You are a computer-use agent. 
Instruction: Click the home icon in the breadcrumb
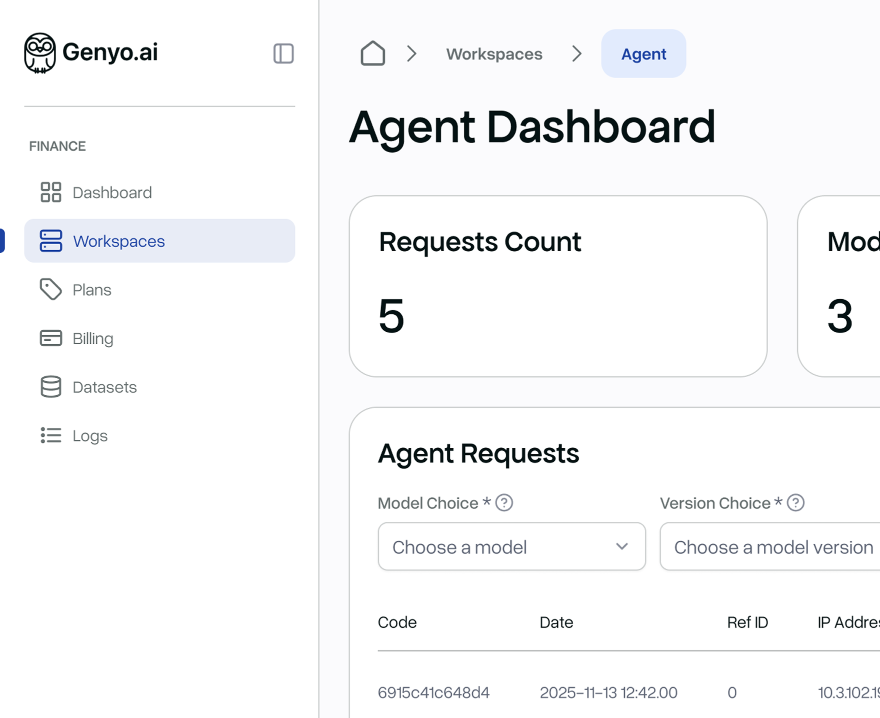(x=372, y=53)
